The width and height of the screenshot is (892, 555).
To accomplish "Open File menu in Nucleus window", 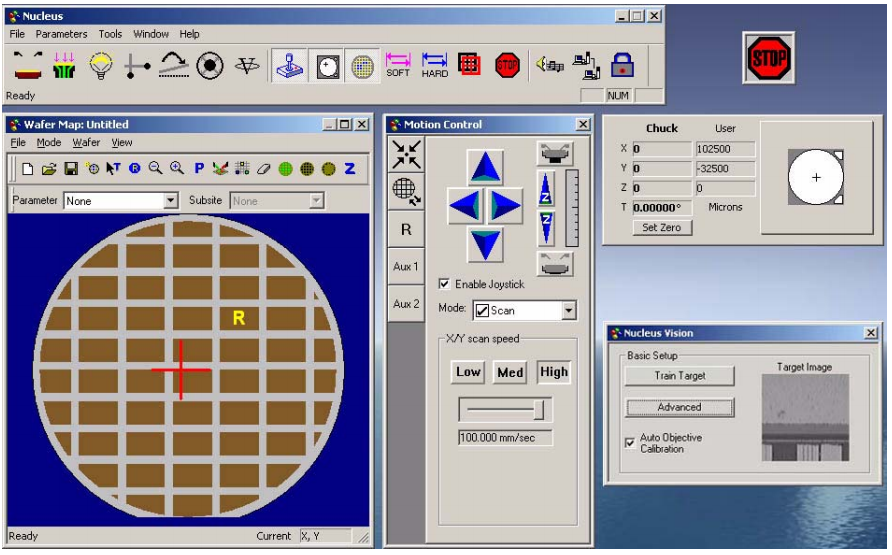I will [17, 34].
